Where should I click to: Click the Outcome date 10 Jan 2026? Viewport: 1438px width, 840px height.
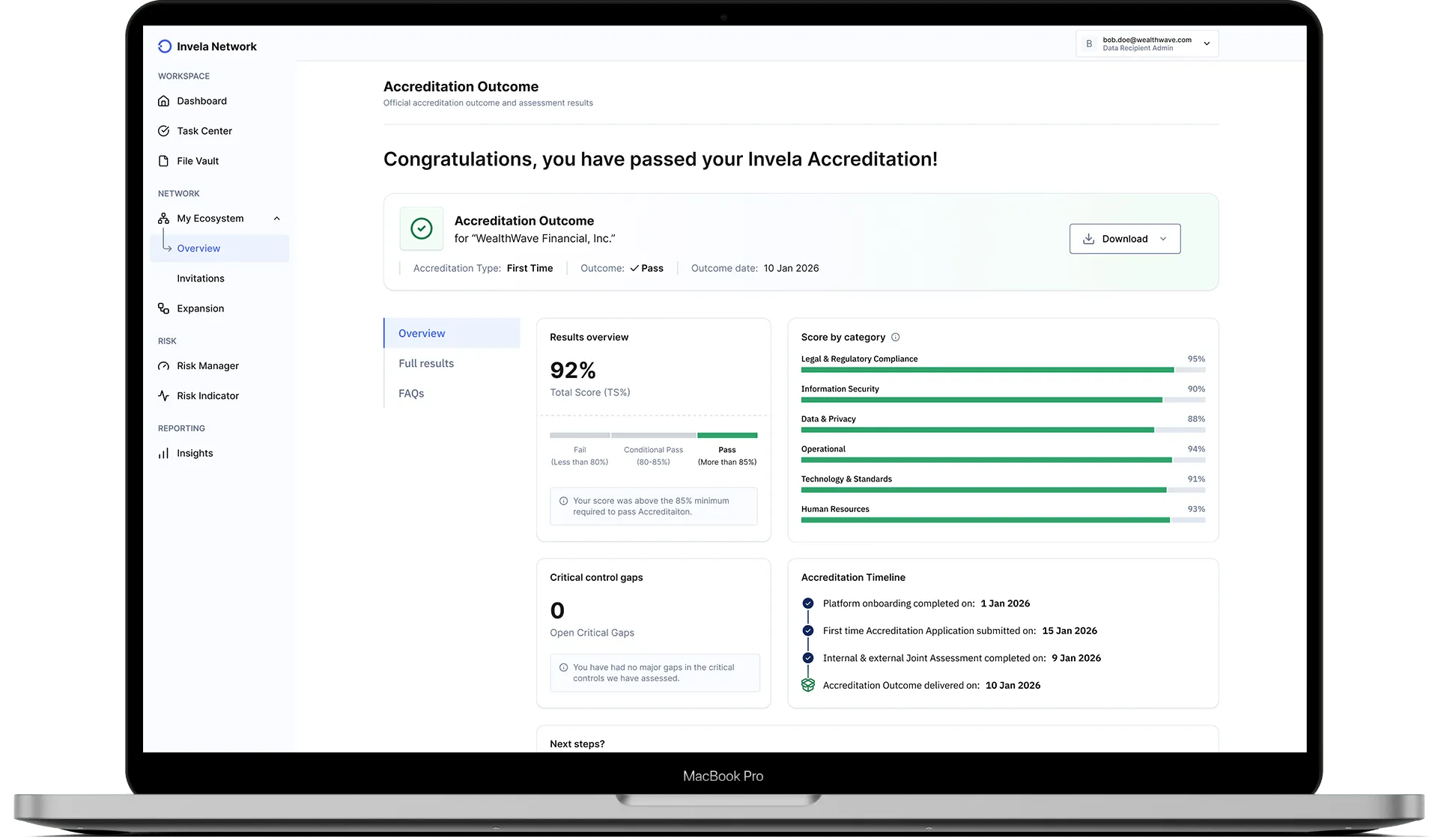pyautogui.click(x=791, y=268)
